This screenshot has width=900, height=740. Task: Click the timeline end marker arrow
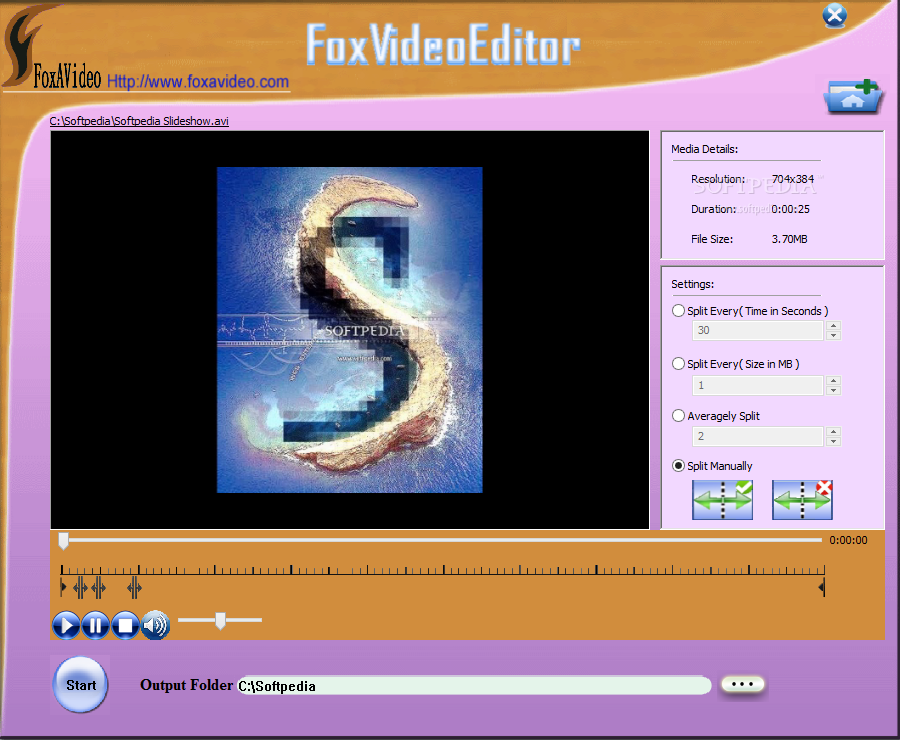[822, 587]
